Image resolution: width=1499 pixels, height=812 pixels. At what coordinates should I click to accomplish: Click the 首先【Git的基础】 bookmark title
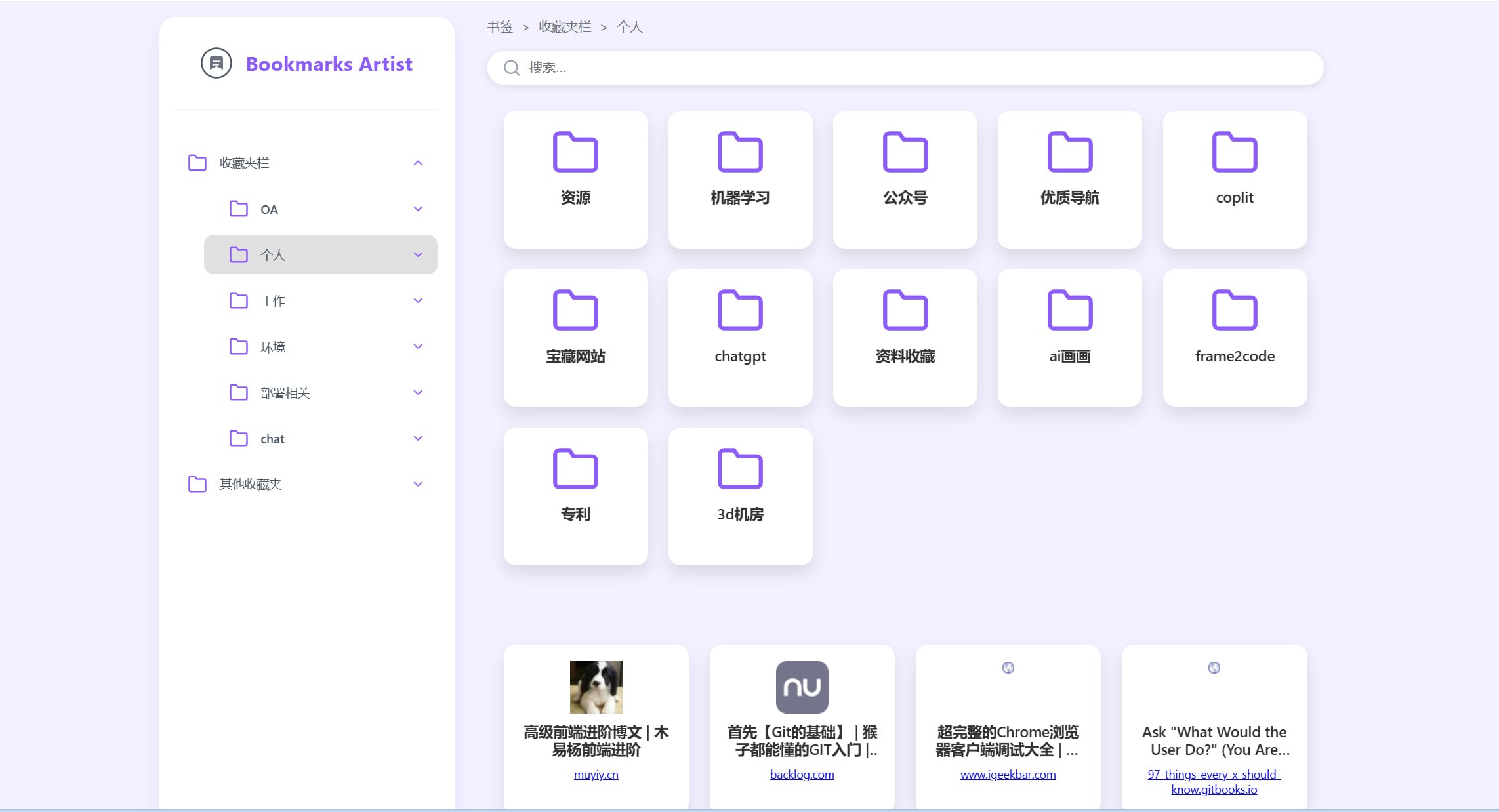point(802,741)
